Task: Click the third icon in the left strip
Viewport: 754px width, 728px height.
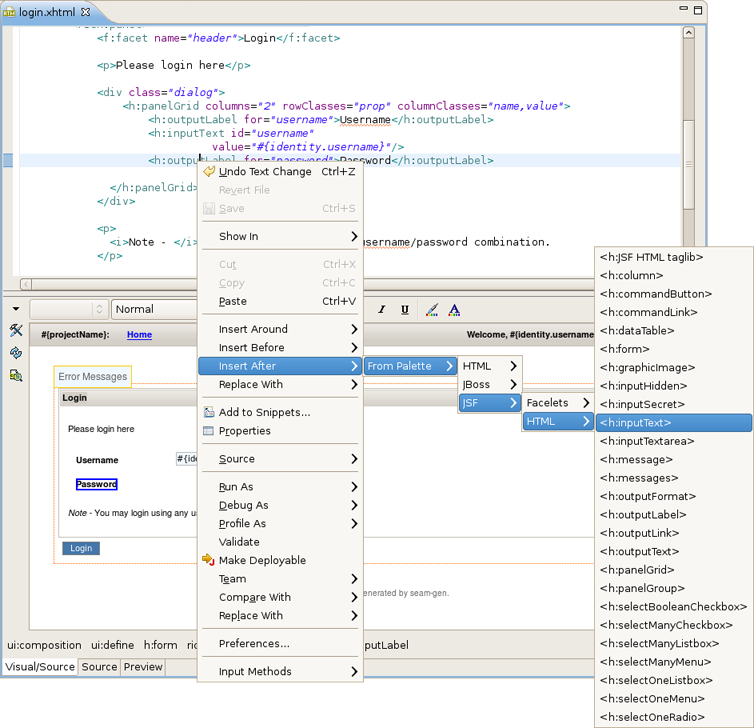Action: pyautogui.click(x=16, y=376)
